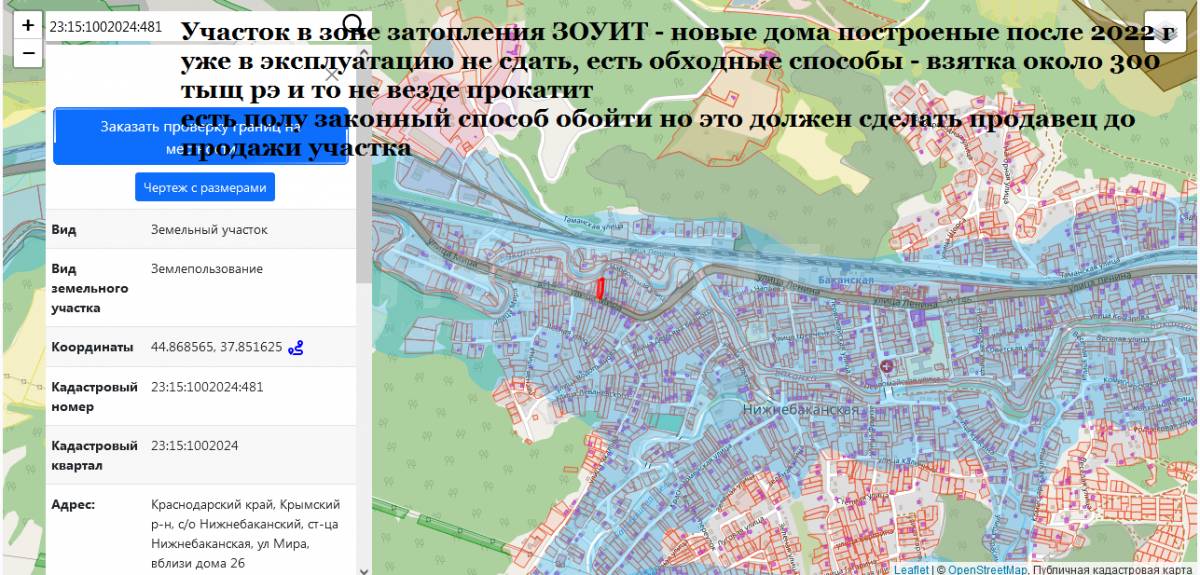Select the red highlighted parcel on map
Image resolution: width=1200 pixels, height=575 pixels.
click(x=600, y=288)
